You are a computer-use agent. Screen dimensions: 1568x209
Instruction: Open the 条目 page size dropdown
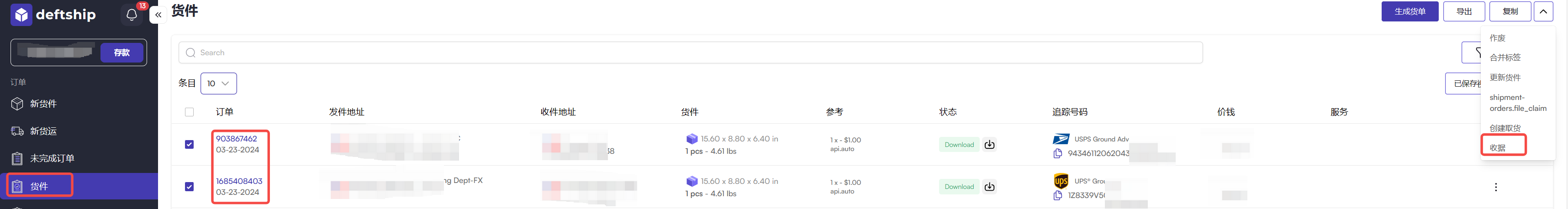pyautogui.click(x=218, y=84)
